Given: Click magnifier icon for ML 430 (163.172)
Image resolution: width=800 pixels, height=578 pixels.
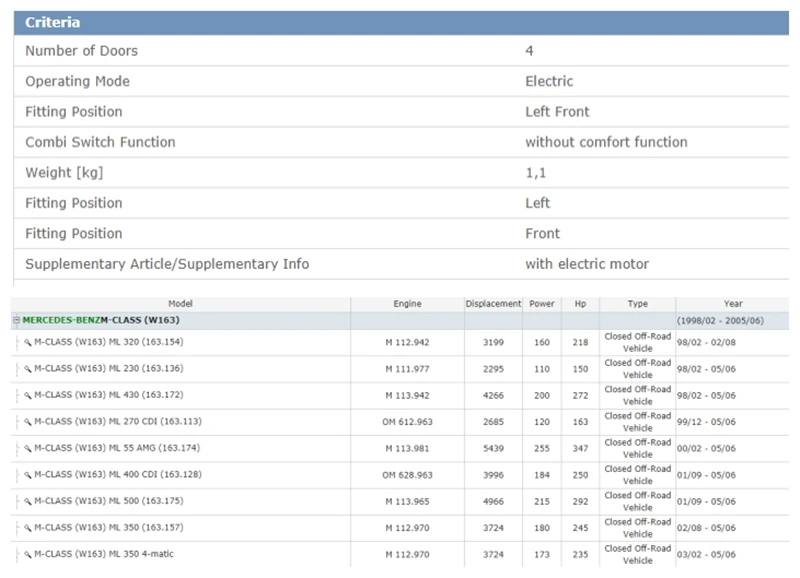Looking at the screenshot, I should pyautogui.click(x=28, y=395).
